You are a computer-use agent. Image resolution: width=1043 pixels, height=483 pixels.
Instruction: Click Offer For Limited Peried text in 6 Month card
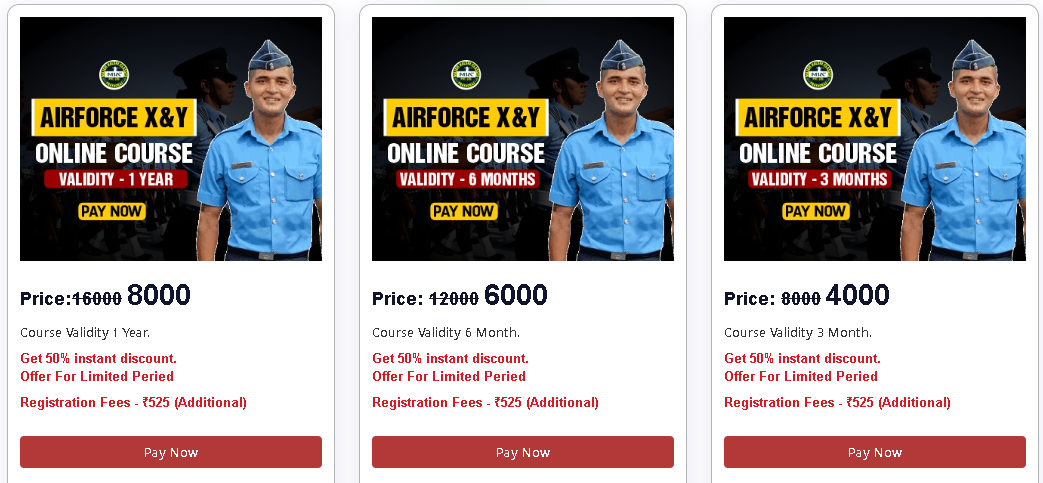click(x=449, y=377)
